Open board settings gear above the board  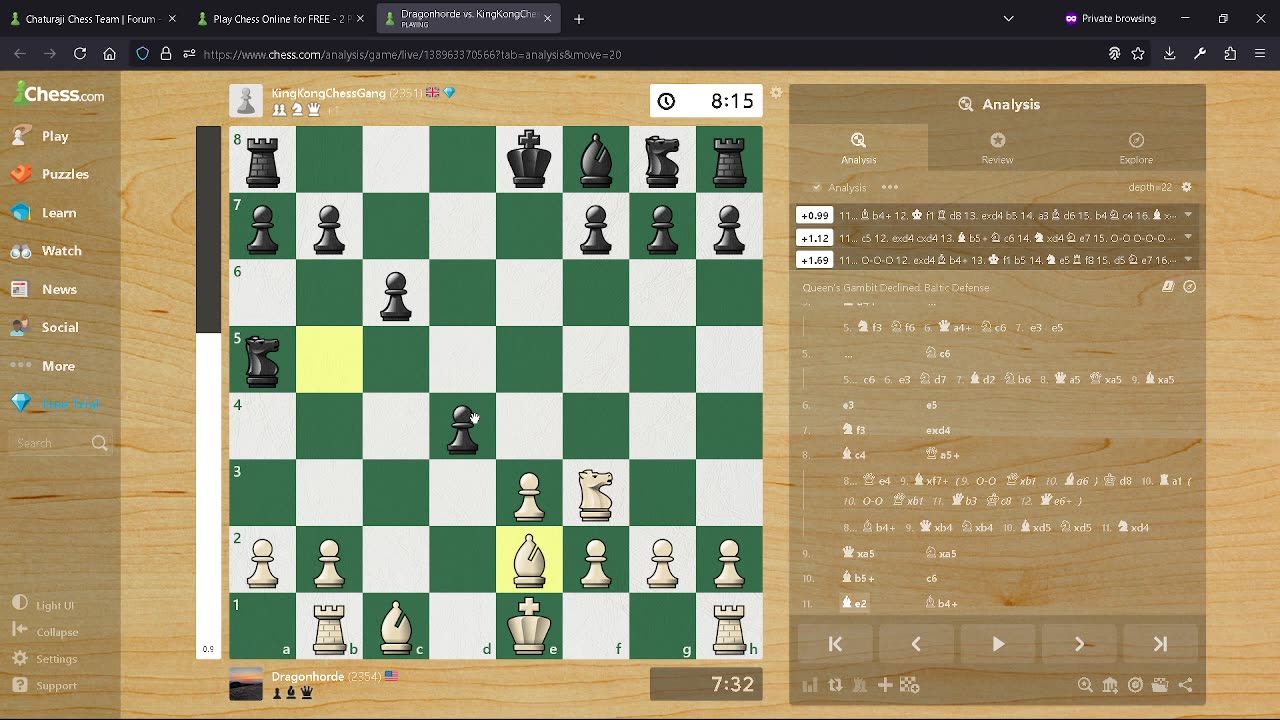pyautogui.click(x=776, y=93)
